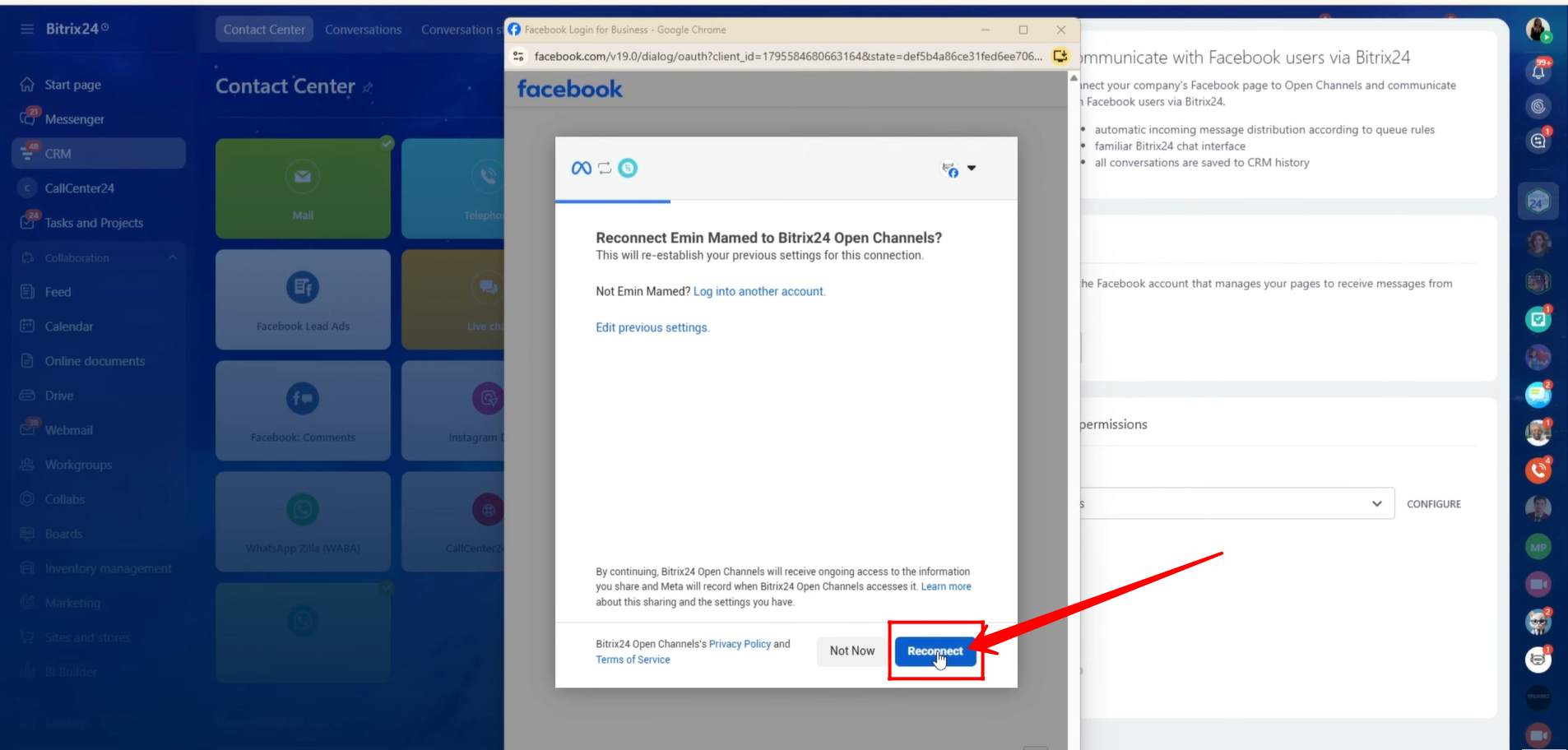Image resolution: width=1568 pixels, height=750 pixels.
Task: Switch to the Conversations tab
Action: 363,30
